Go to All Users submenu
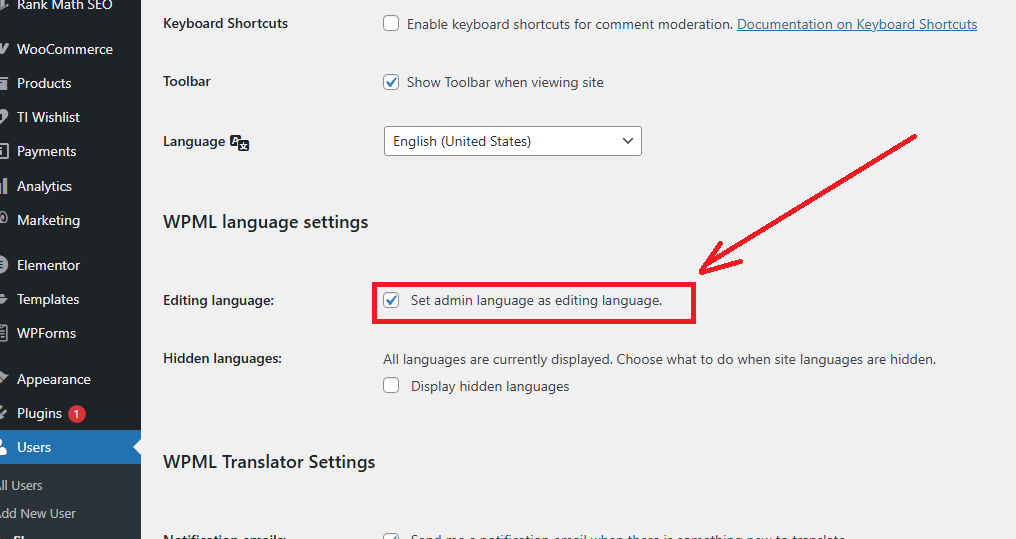 pyautogui.click(x=21, y=485)
